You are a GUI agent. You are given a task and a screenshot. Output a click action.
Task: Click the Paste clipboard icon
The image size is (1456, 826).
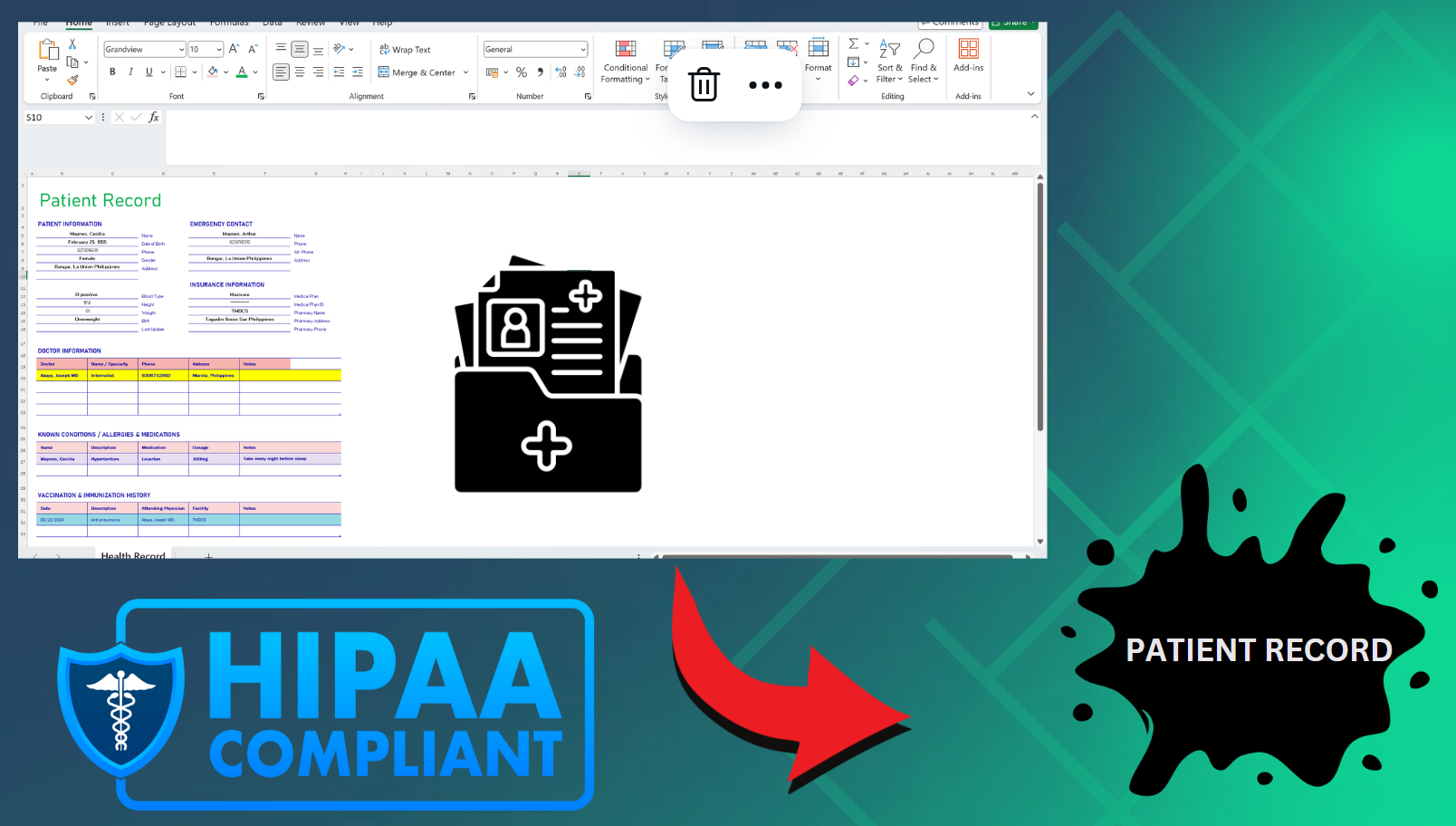point(47,50)
